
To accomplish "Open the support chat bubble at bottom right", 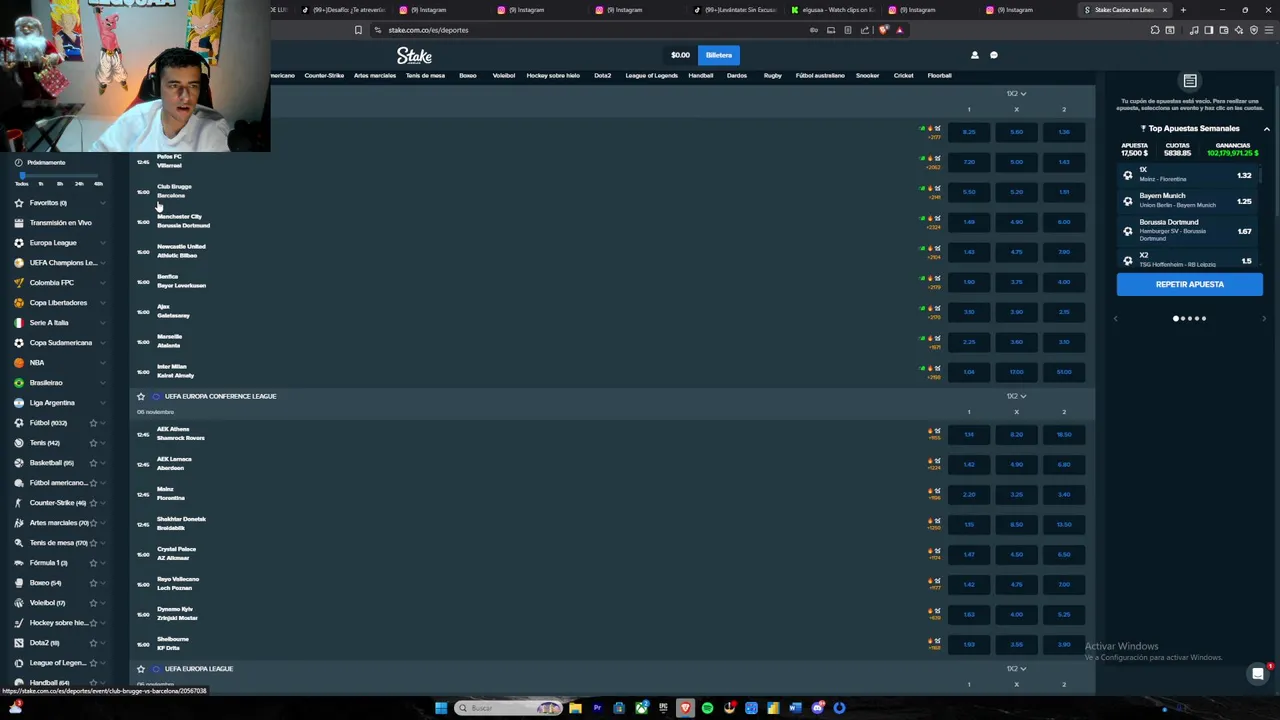I will pos(1258,674).
